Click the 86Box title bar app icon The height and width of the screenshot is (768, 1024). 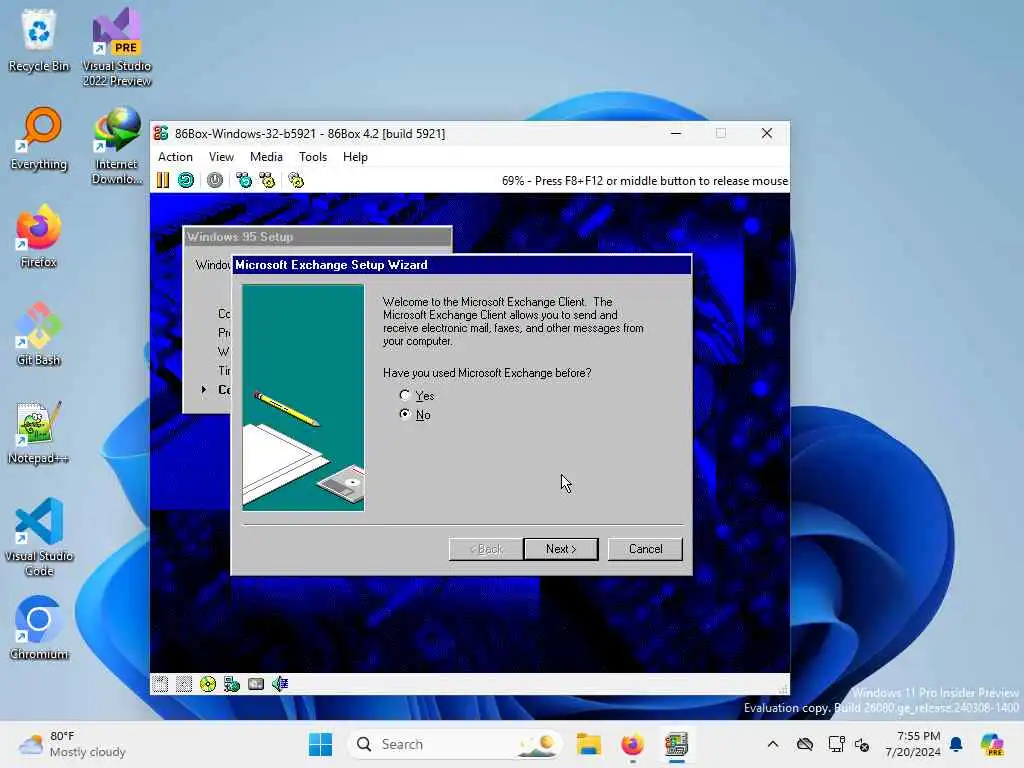tap(161, 133)
